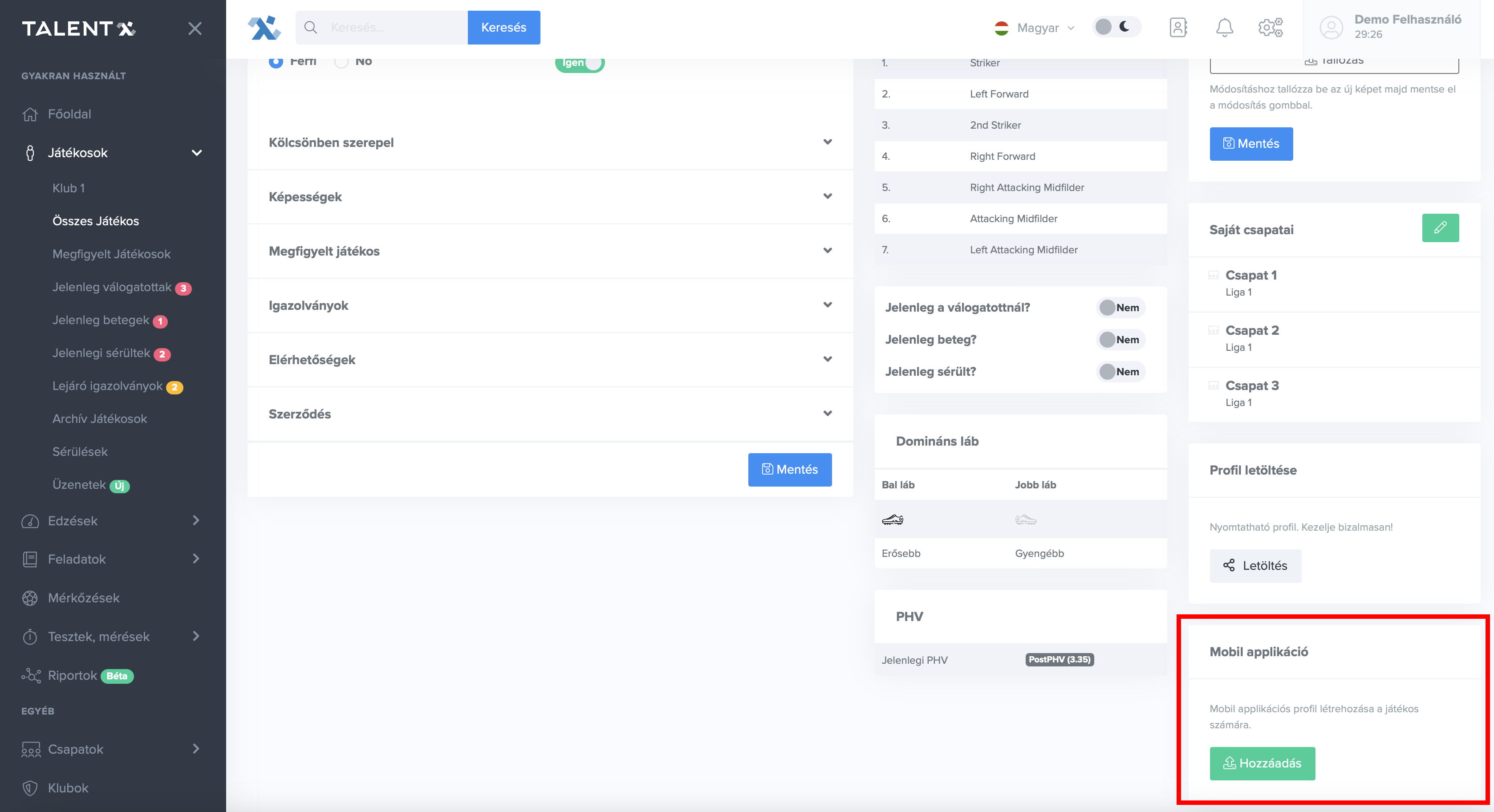Click green pencil edit icon for Saját csapatai
1494x812 pixels.
coord(1440,228)
